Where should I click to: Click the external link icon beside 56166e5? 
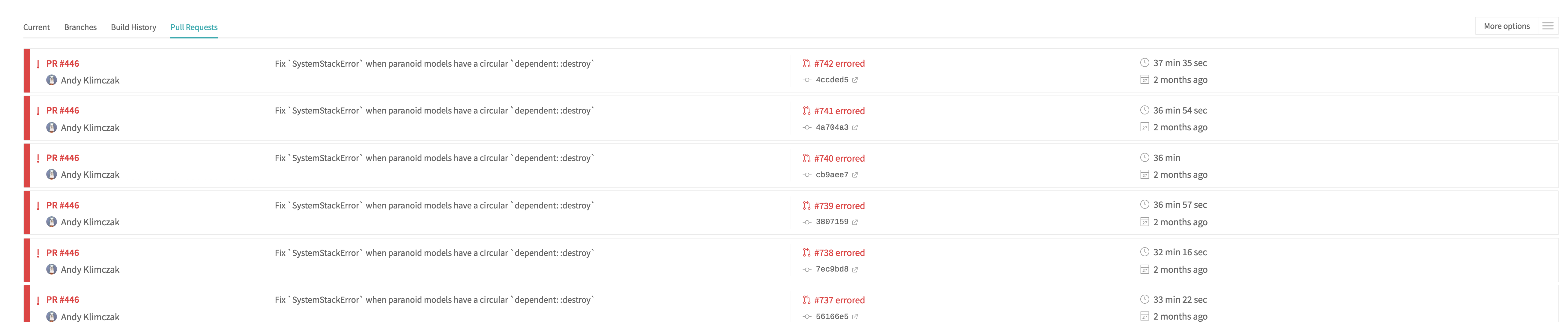coord(856,316)
